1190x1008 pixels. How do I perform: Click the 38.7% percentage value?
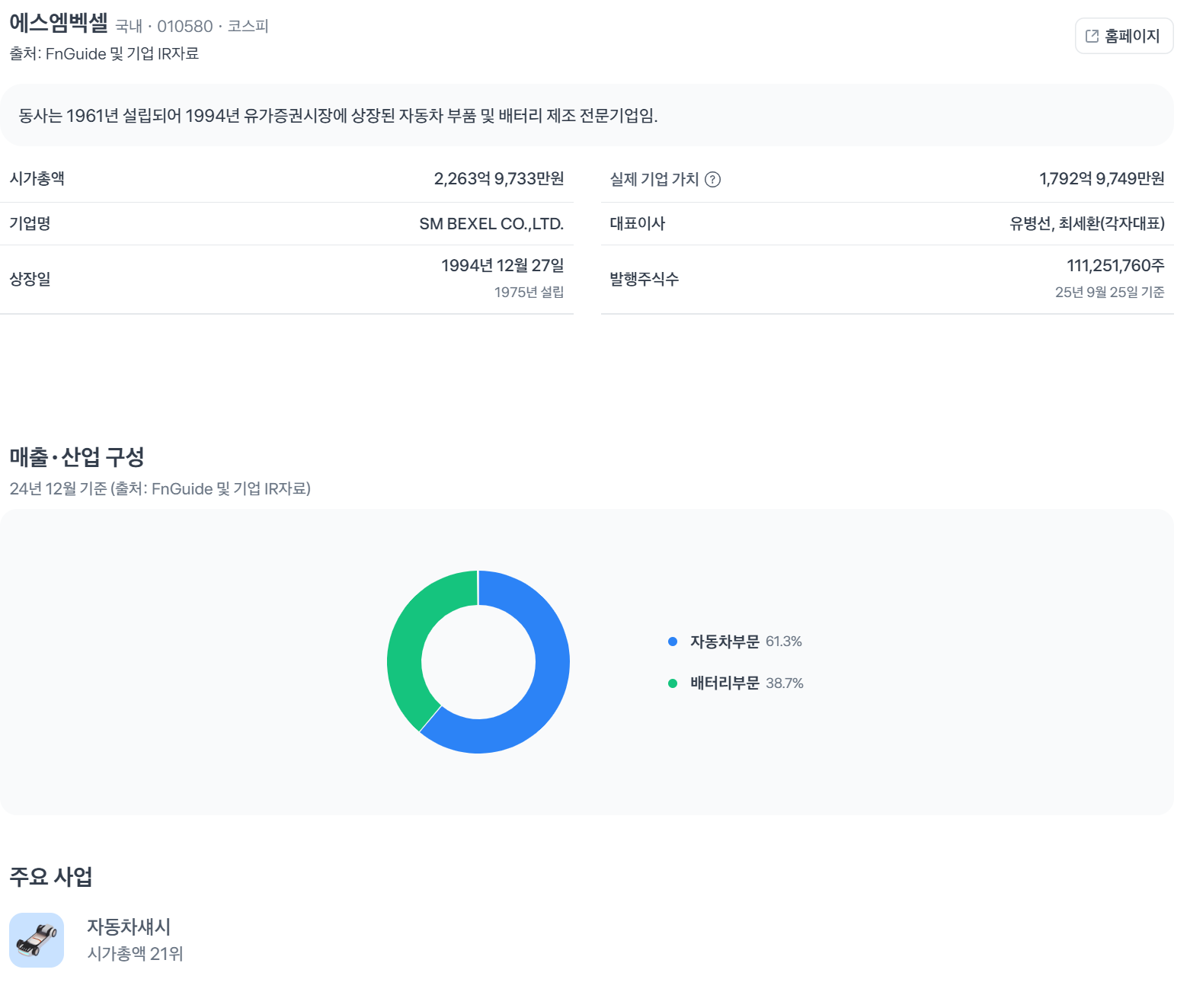[x=785, y=683]
